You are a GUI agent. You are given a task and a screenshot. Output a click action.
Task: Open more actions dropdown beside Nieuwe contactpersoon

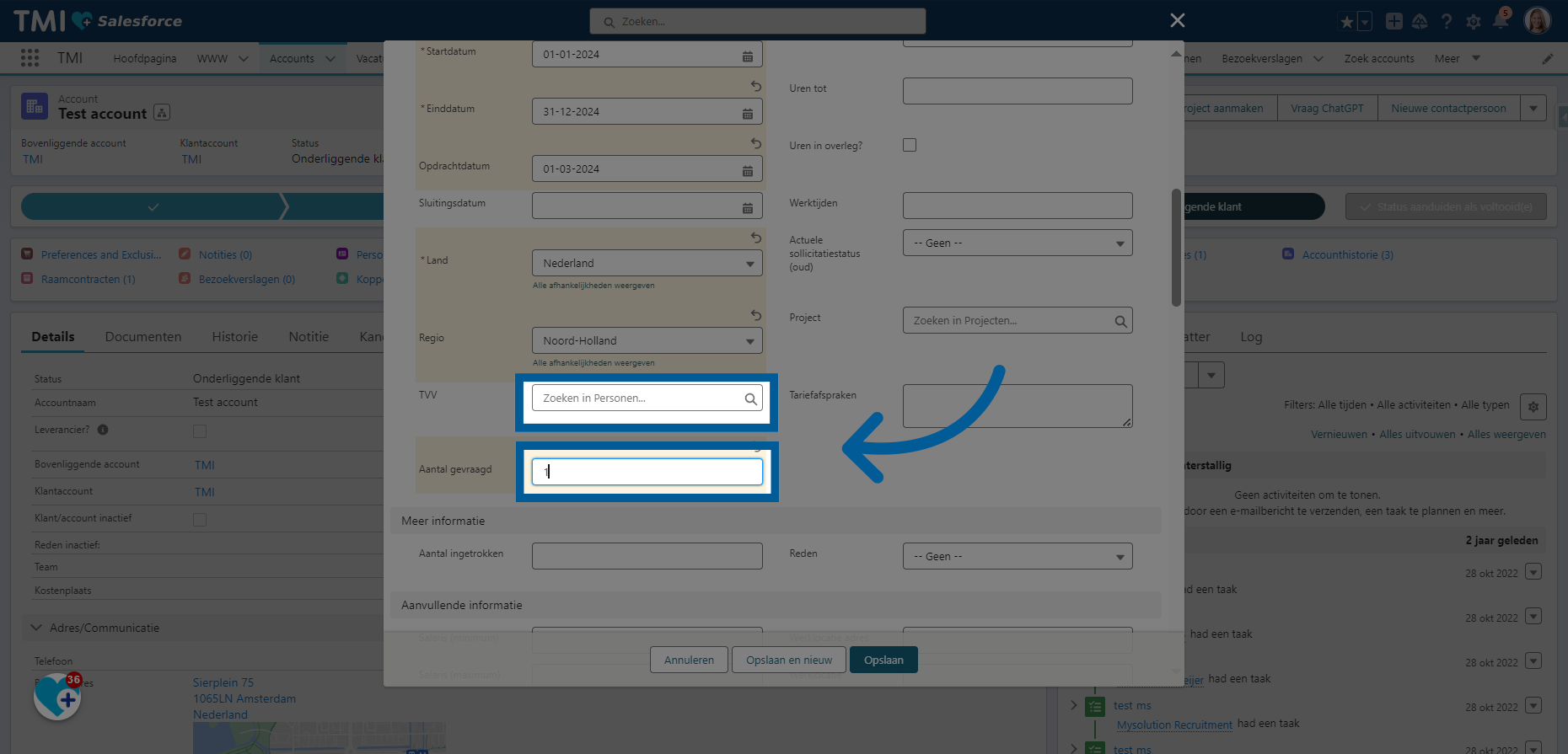[1533, 108]
